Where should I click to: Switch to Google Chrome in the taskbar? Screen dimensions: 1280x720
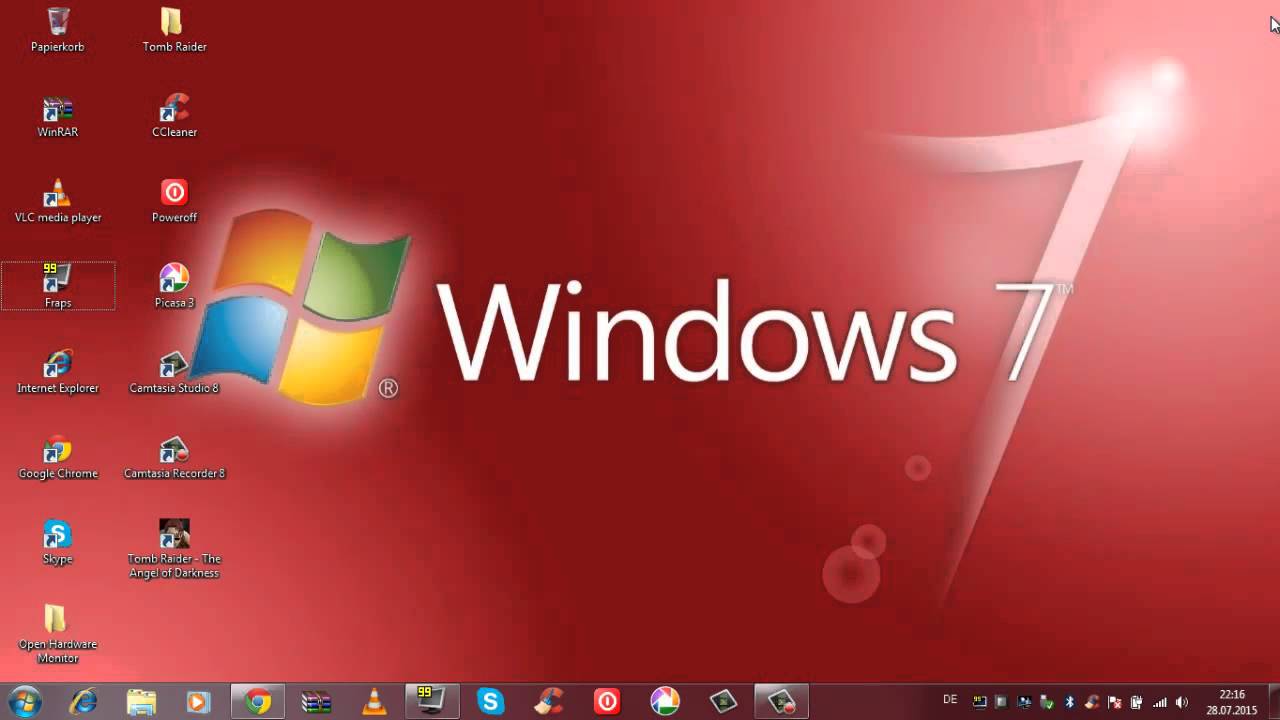coord(258,702)
